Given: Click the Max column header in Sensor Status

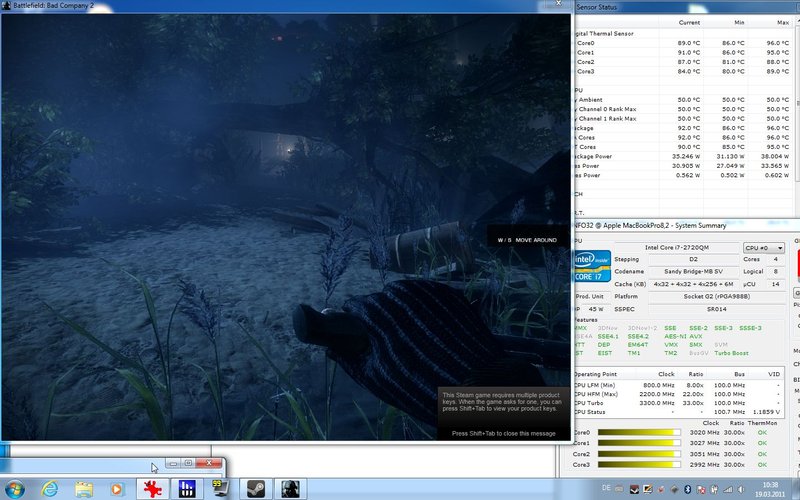Looking at the screenshot, I should click(x=770, y=22).
